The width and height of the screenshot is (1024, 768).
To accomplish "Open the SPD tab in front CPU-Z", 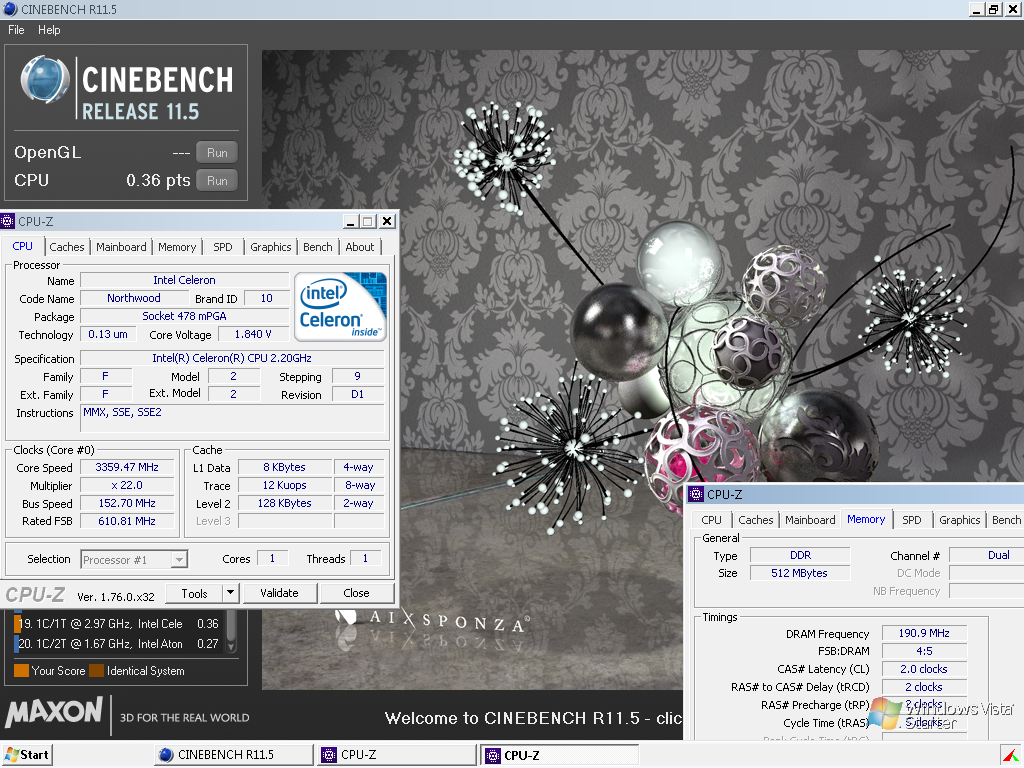I will (223, 247).
